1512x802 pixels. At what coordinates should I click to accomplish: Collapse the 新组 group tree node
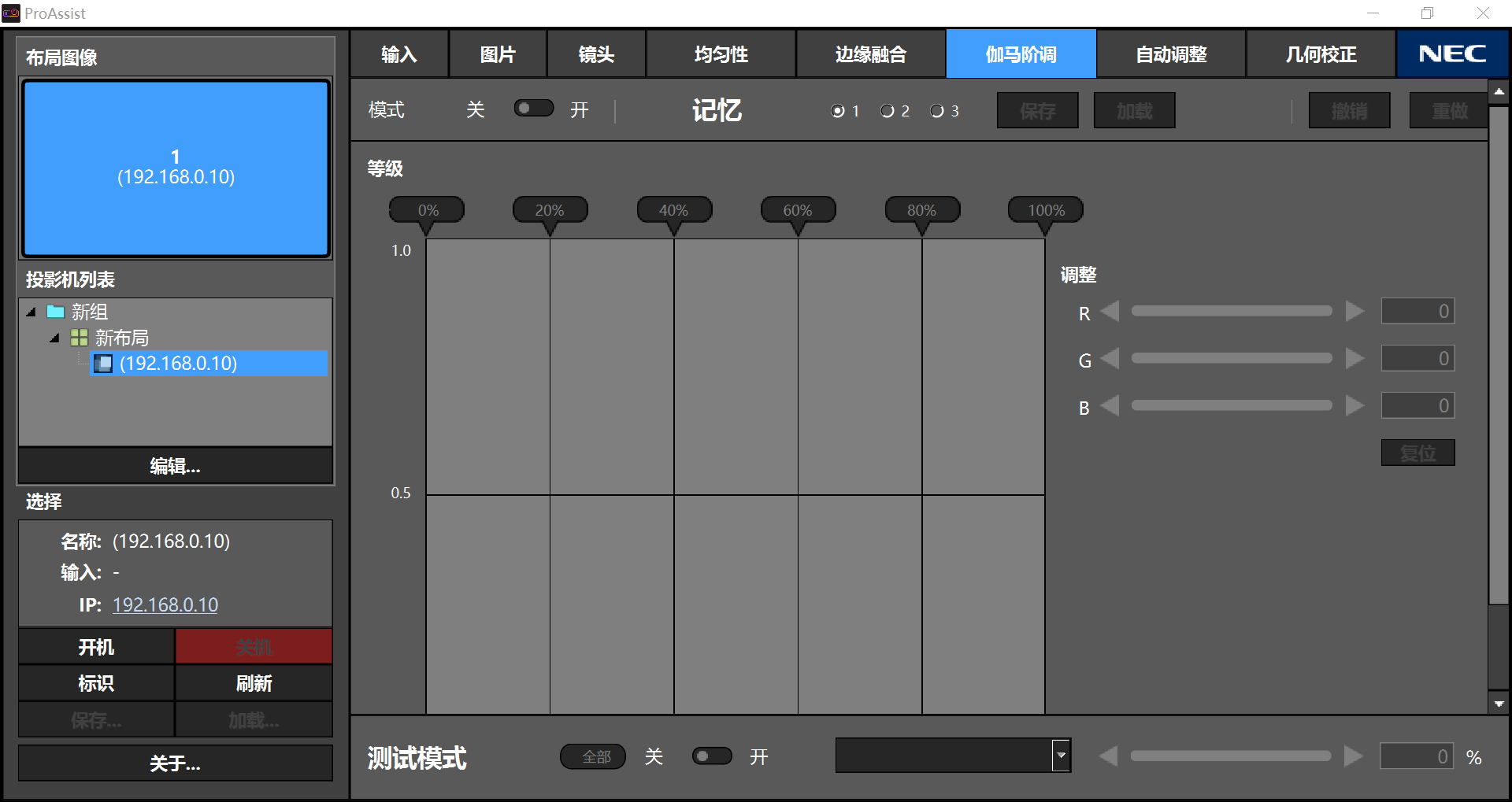click(x=31, y=312)
